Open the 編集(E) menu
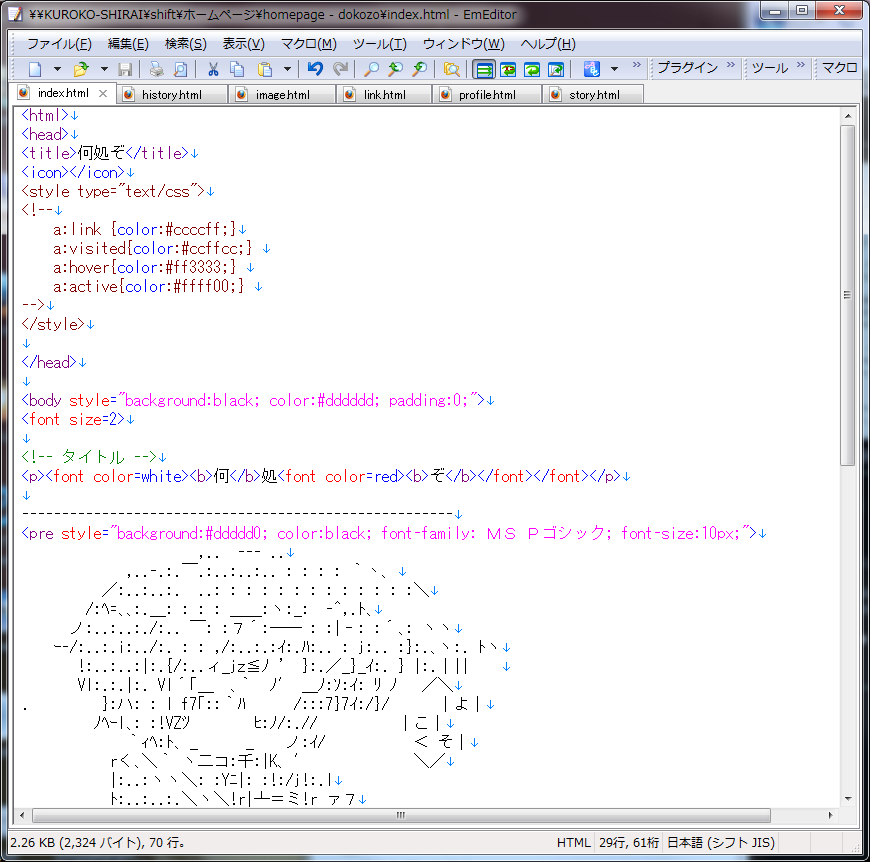 pos(128,44)
